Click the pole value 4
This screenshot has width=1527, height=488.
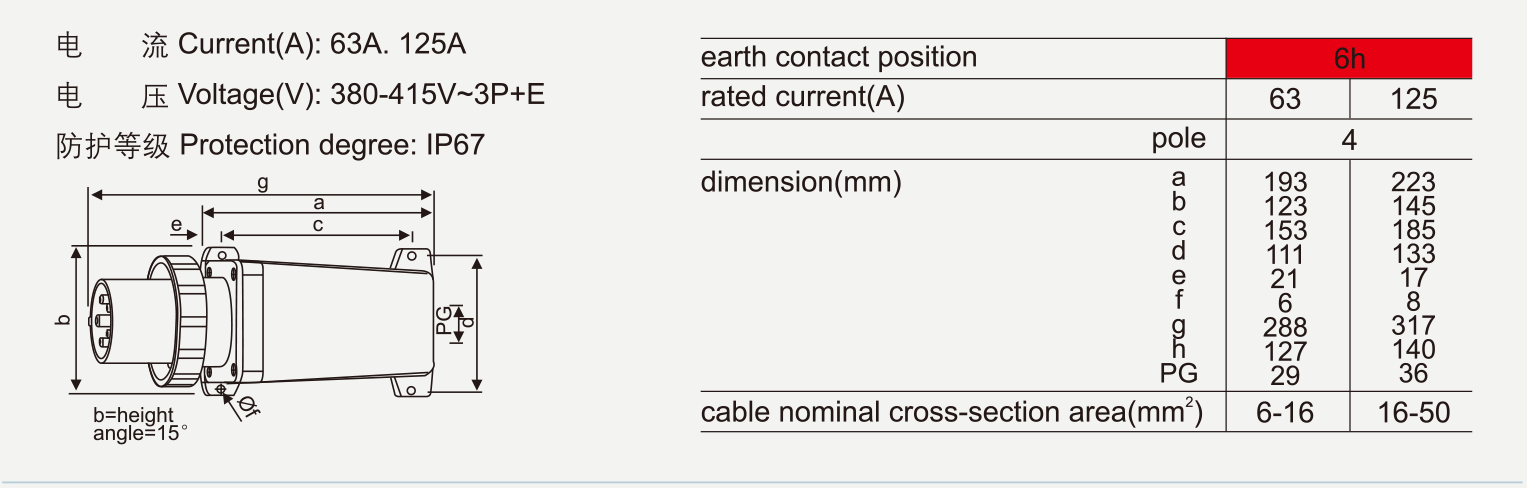click(x=1349, y=139)
